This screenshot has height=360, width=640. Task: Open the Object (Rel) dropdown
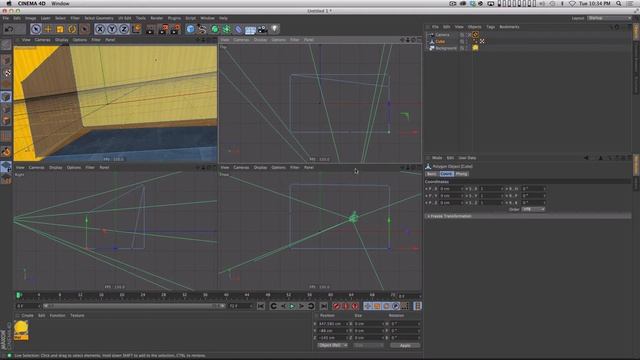[332, 345]
